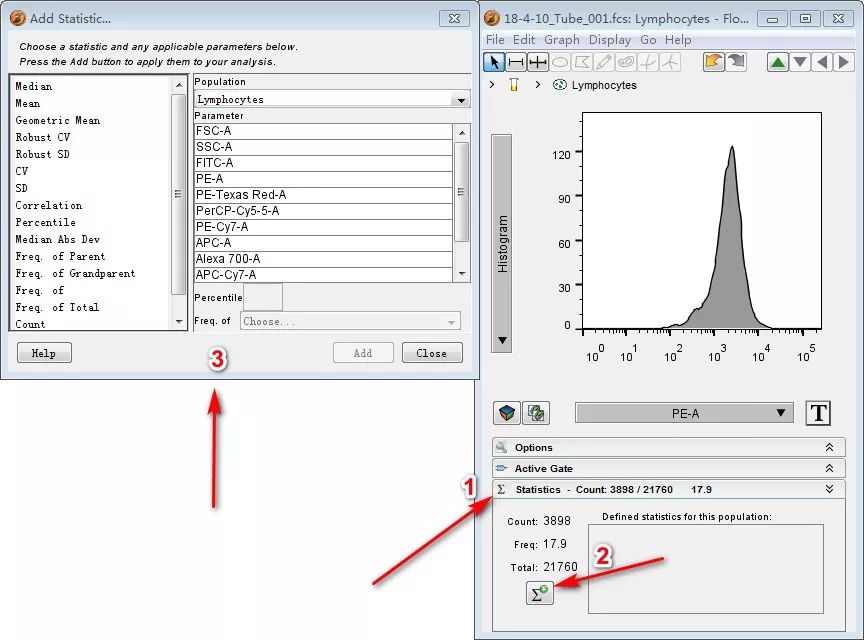Screen dimensions: 864x640
Task: Click the Active Gate icon
Action: pyautogui.click(x=501, y=468)
